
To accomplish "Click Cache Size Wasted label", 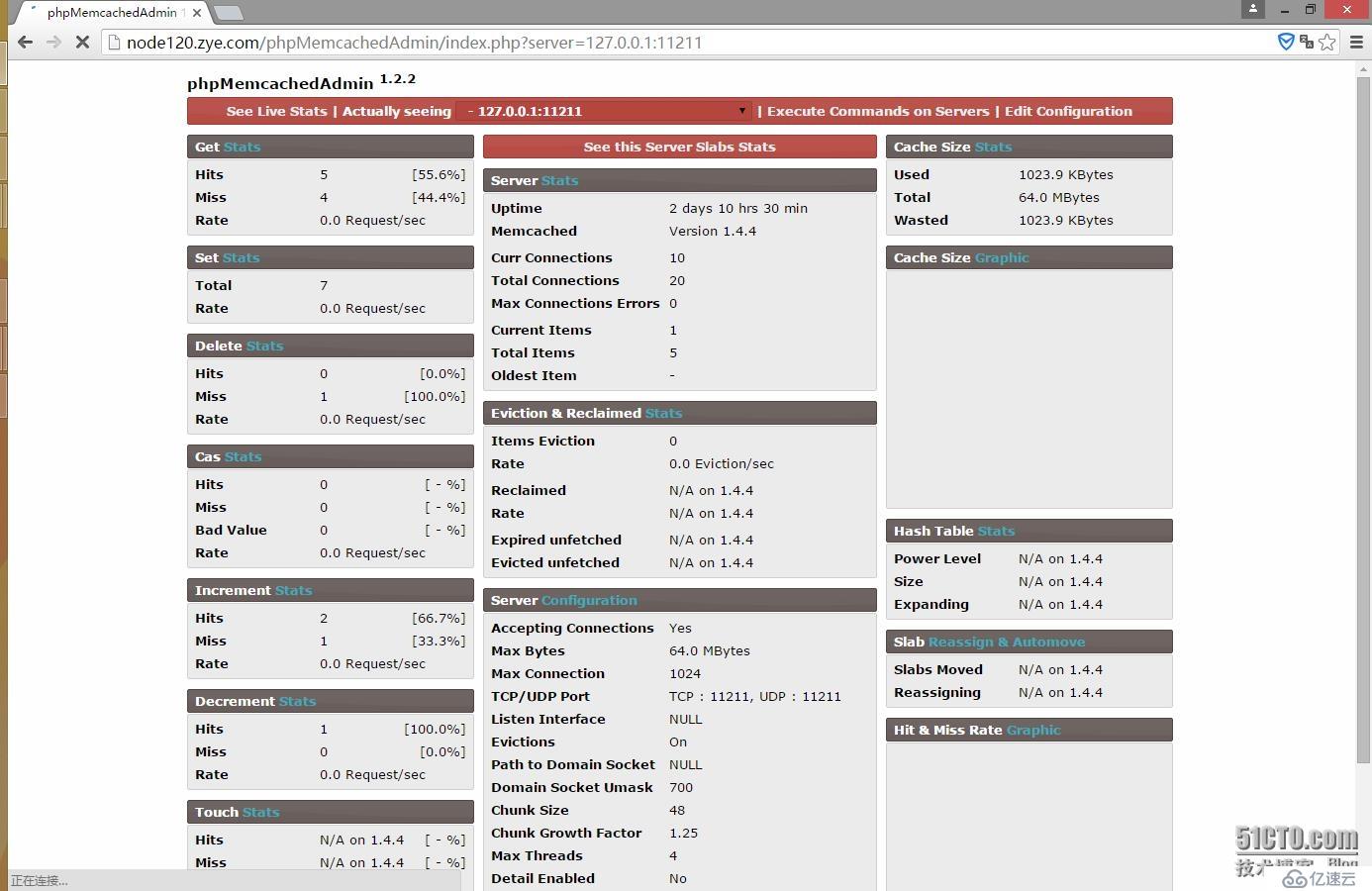I will pos(921,220).
